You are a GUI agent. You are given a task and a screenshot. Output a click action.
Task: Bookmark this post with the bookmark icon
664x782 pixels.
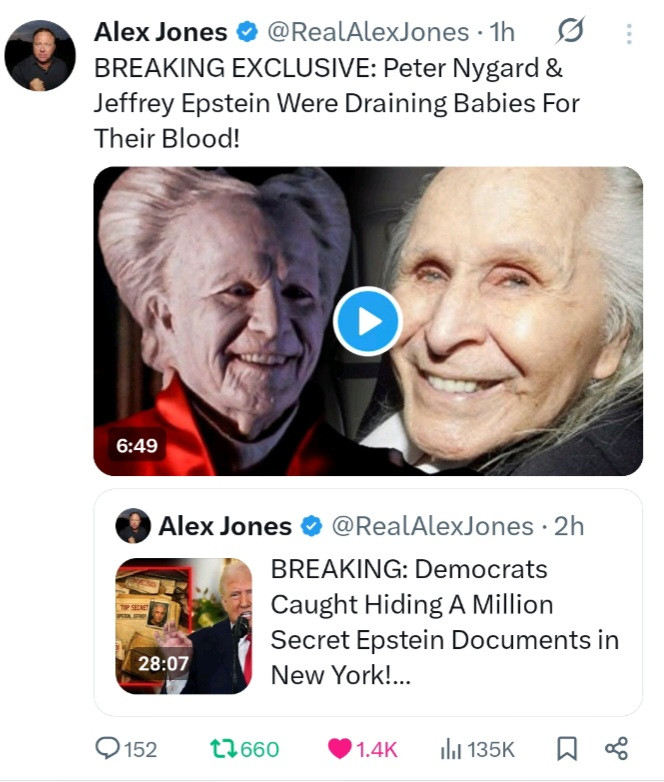coord(566,749)
